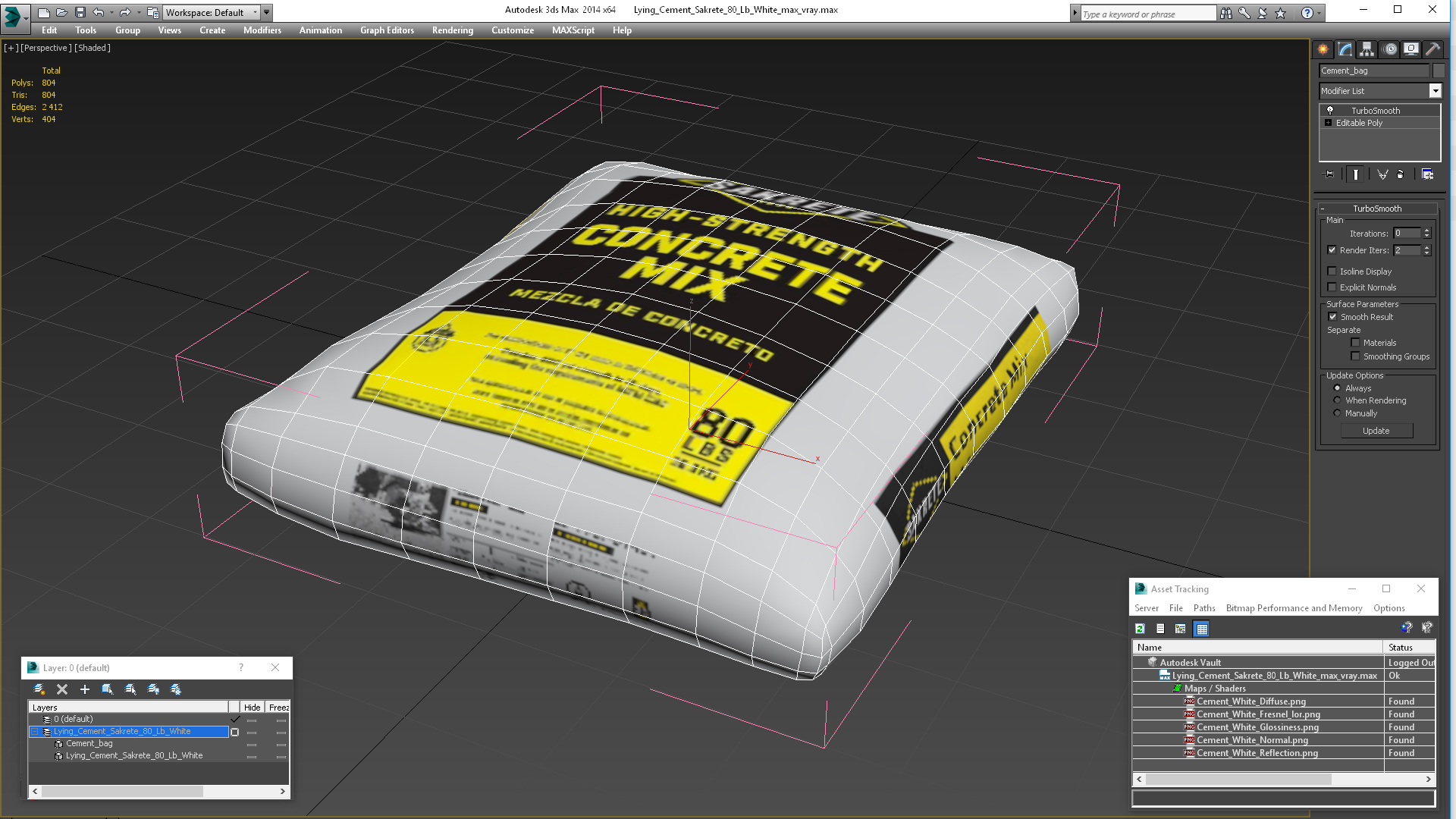Open the Rendering menu

click(x=453, y=30)
